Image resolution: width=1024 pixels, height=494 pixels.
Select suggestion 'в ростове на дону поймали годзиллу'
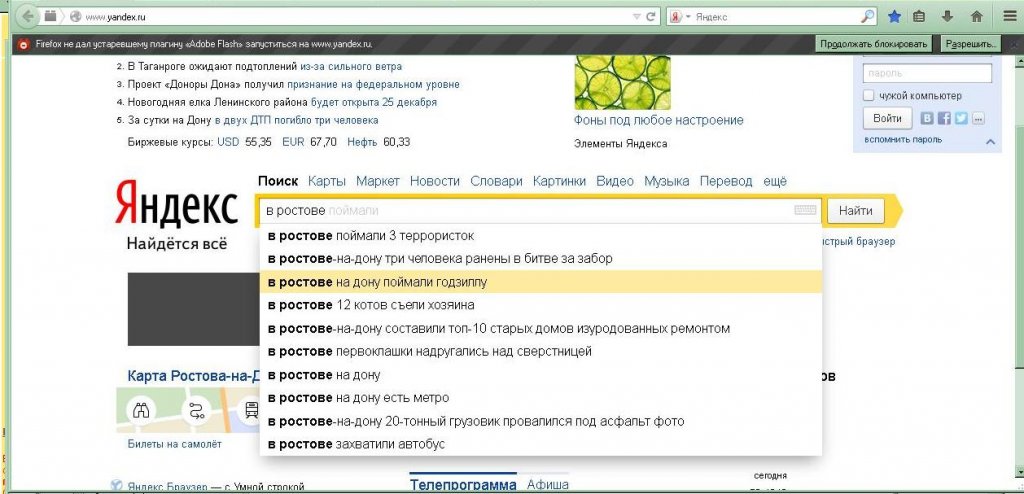click(x=540, y=283)
